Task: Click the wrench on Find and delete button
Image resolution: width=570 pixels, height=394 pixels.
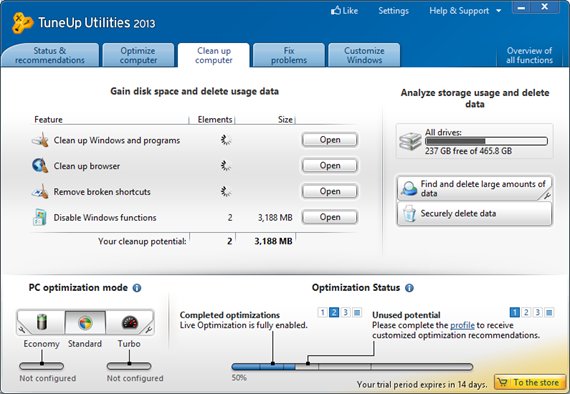Action: (x=547, y=196)
